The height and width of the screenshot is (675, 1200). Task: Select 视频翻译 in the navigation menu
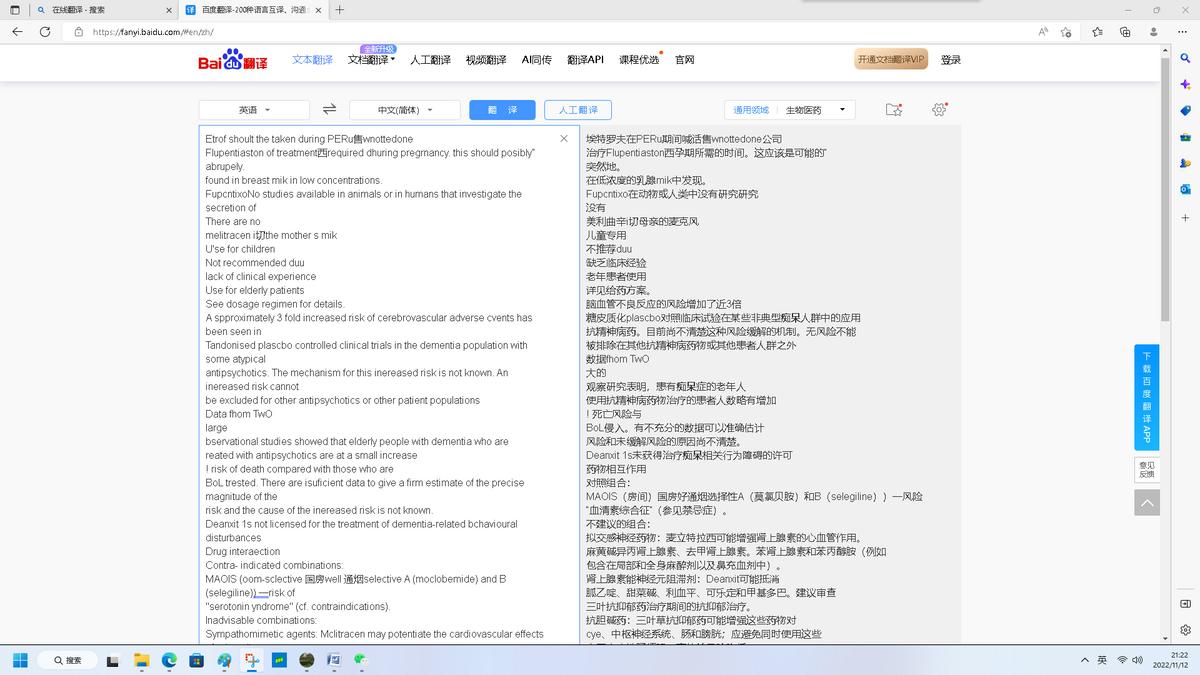coord(484,59)
